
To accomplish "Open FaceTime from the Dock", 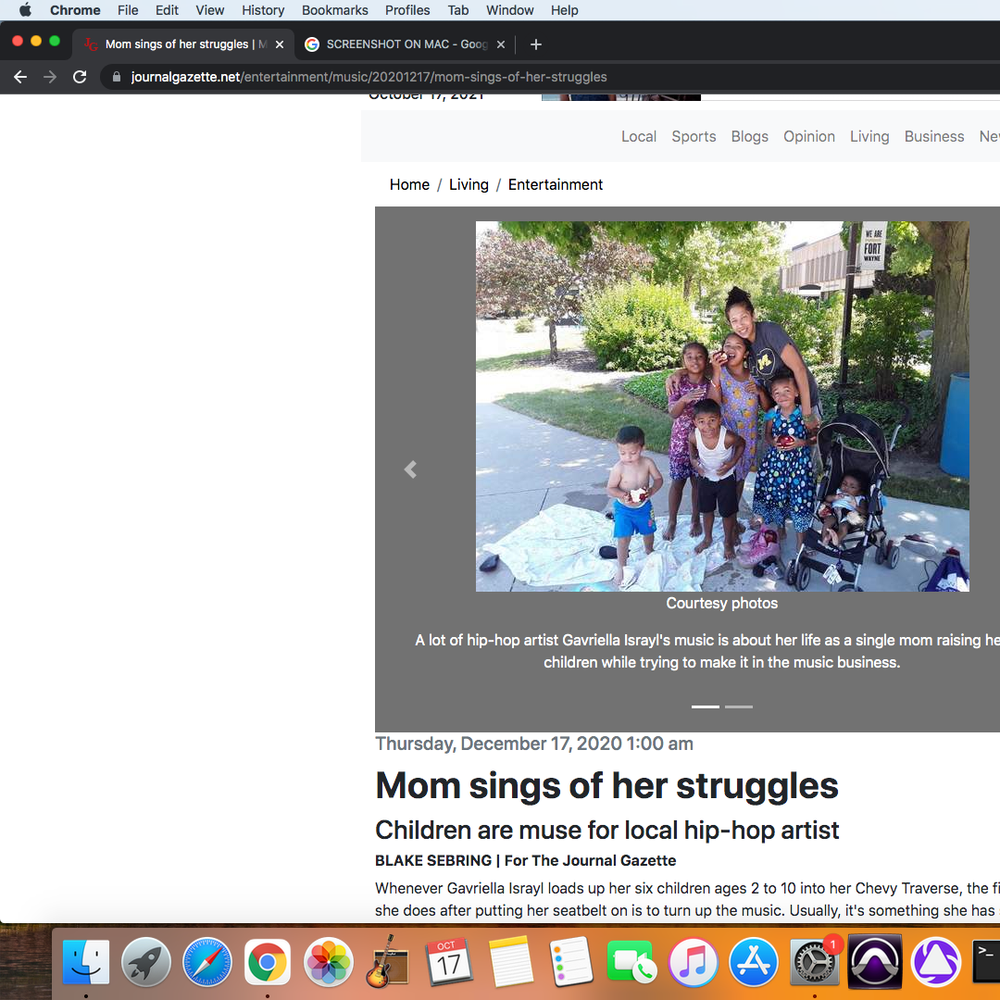I will coord(631,962).
